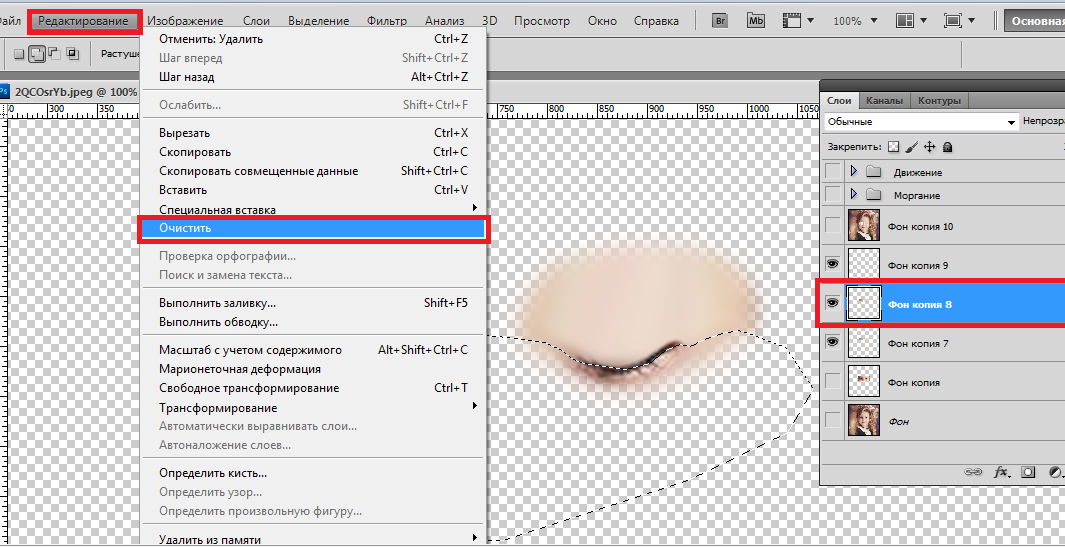Choose Определить кисть menu entry
The width and height of the screenshot is (1065, 547).
(x=313, y=472)
